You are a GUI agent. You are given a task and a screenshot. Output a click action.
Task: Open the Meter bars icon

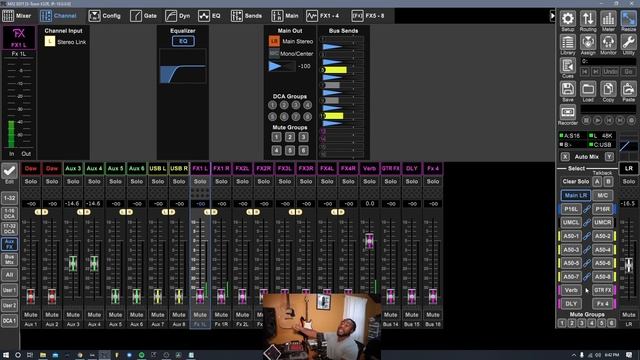click(608, 18)
